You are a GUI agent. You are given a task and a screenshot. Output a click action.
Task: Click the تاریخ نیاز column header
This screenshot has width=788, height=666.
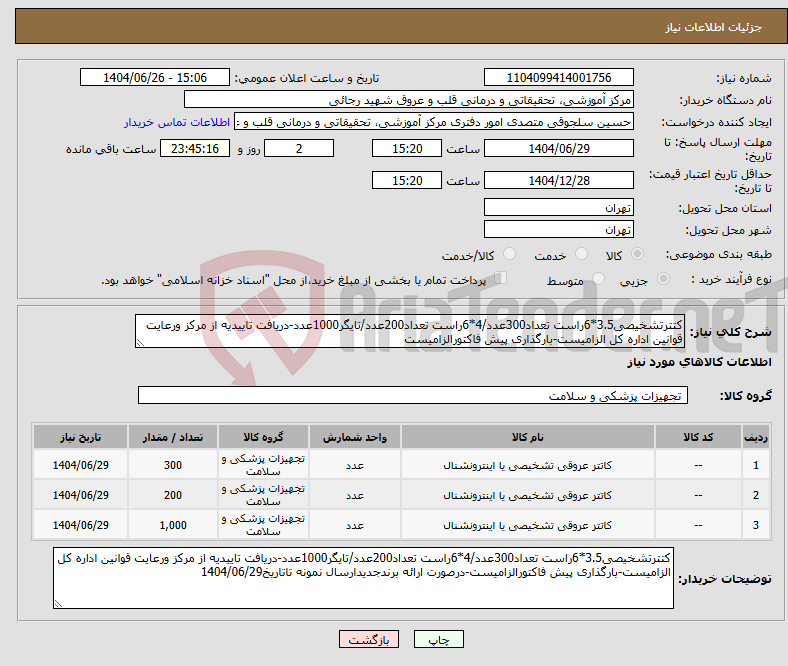coord(80,437)
